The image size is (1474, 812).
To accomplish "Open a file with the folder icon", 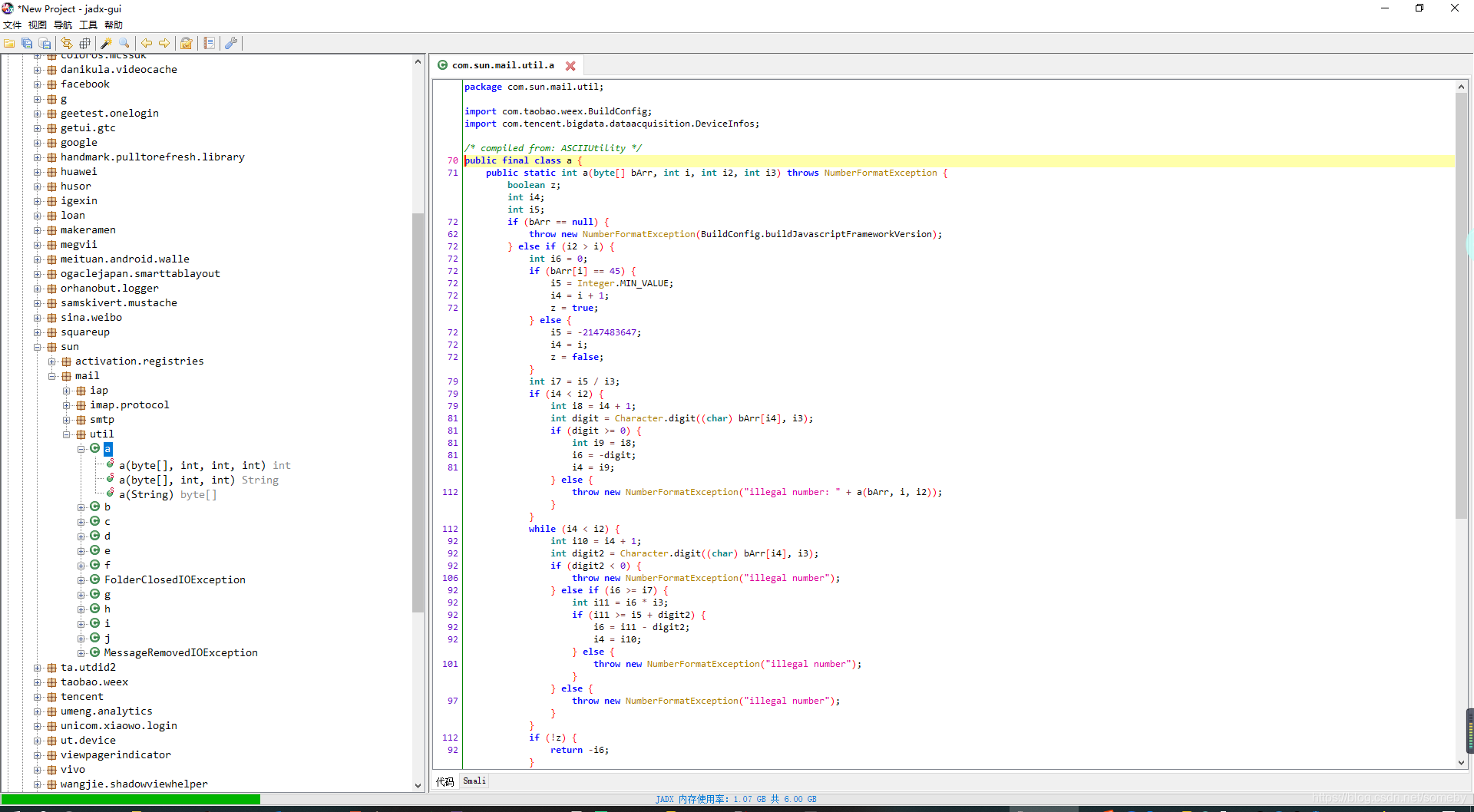I will [9, 44].
